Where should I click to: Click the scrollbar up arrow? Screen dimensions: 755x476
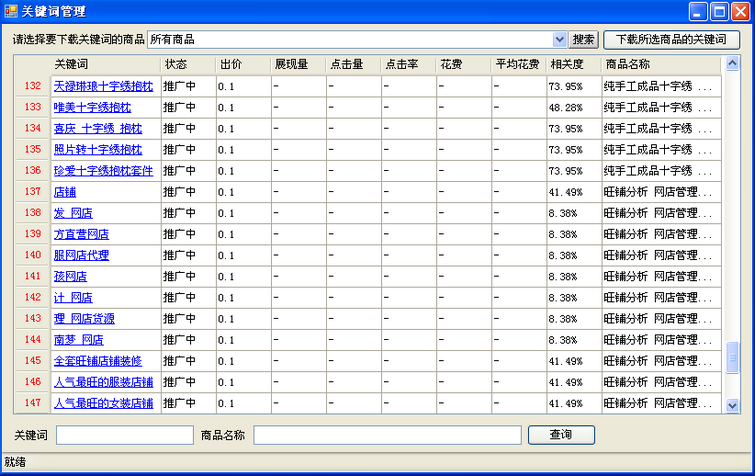coord(732,63)
